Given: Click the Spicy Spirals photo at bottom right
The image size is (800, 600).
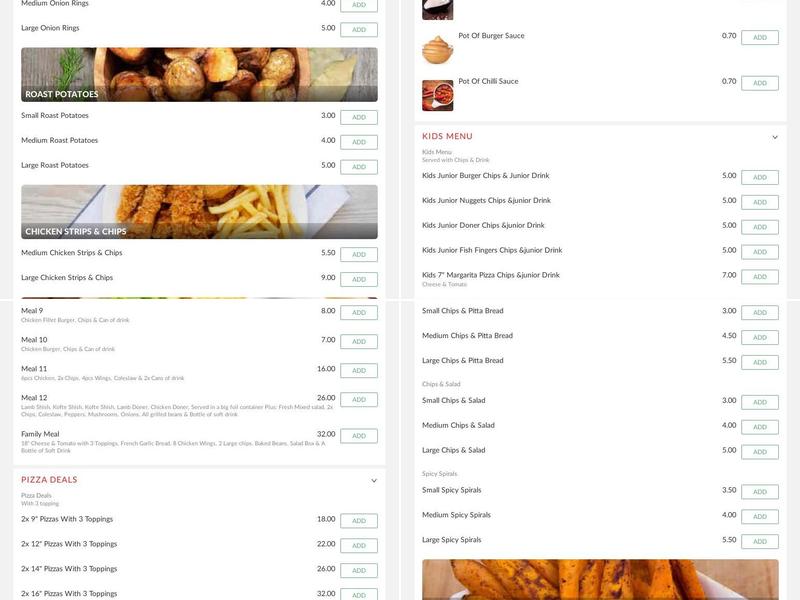Looking at the screenshot, I should pyautogui.click(x=600, y=580).
